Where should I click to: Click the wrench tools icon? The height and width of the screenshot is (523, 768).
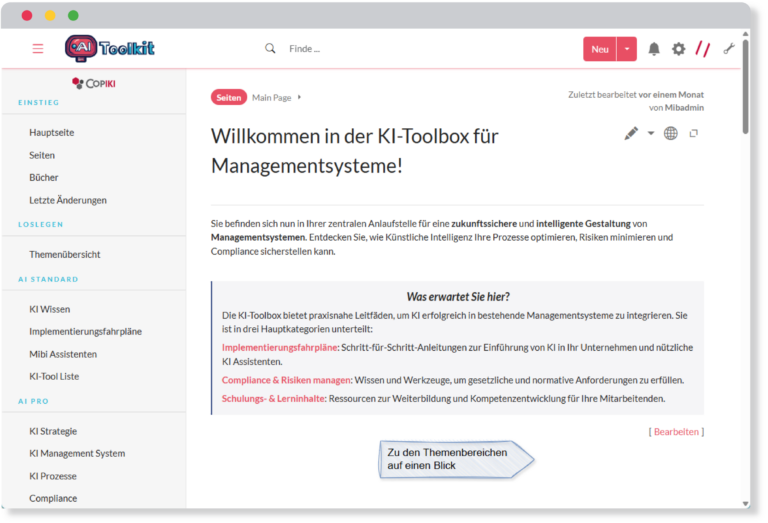click(x=729, y=48)
